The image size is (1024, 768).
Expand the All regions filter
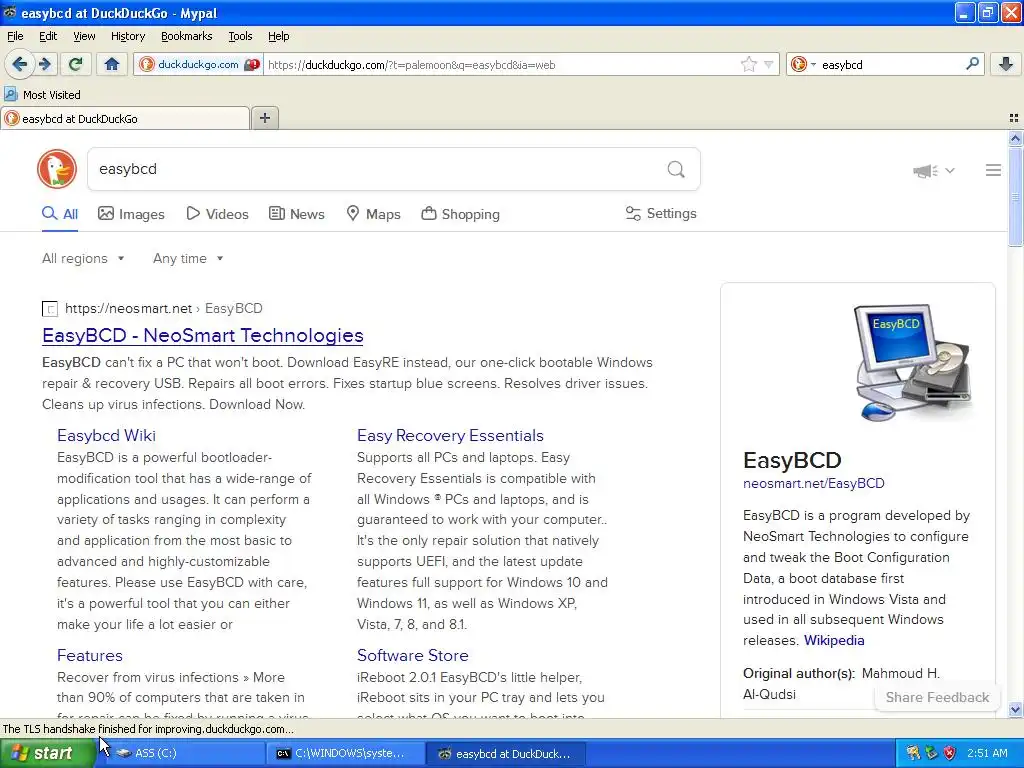click(83, 259)
